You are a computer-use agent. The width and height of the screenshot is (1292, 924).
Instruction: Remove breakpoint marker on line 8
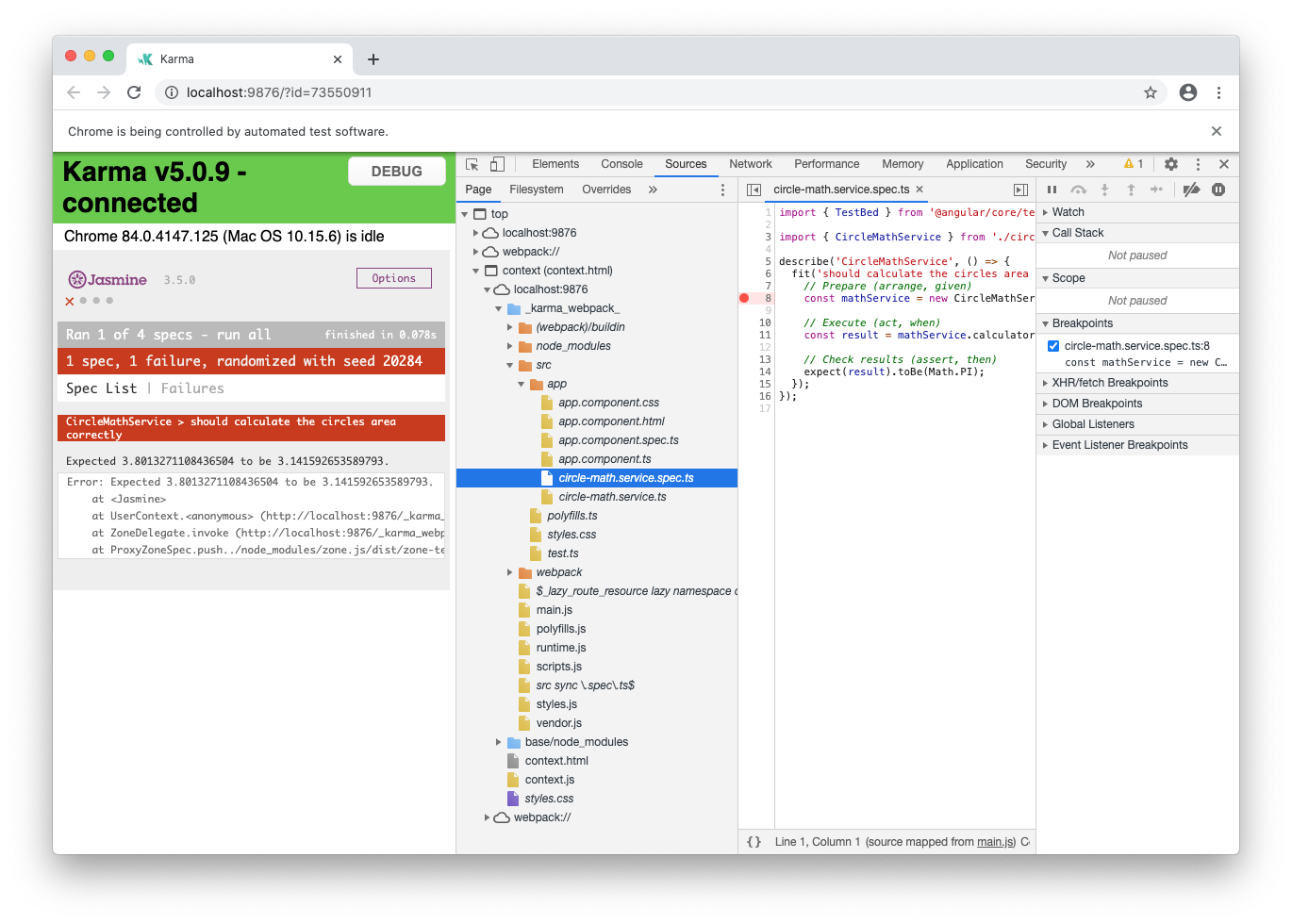pyautogui.click(x=744, y=298)
